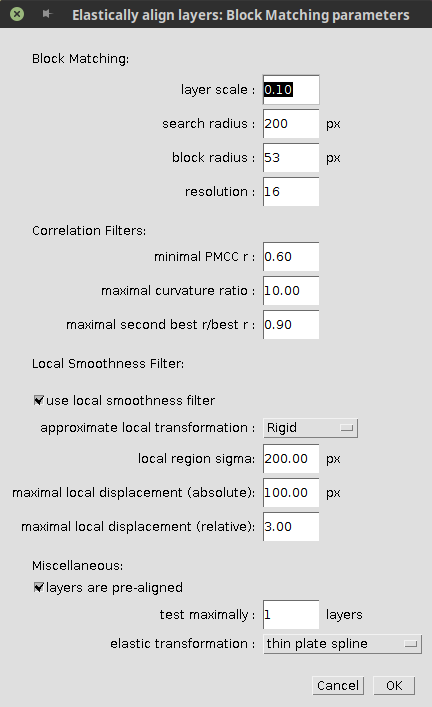The image size is (432, 707).
Task: Click the 'Block Matching:' section heading
Action: [x=80, y=59]
